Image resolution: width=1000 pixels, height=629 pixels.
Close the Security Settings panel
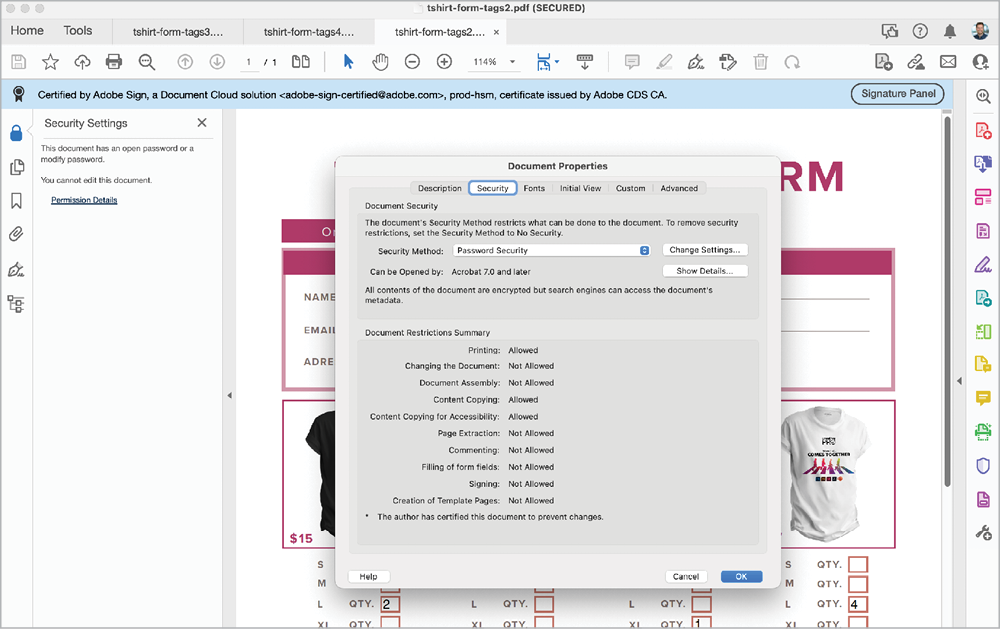[202, 122]
